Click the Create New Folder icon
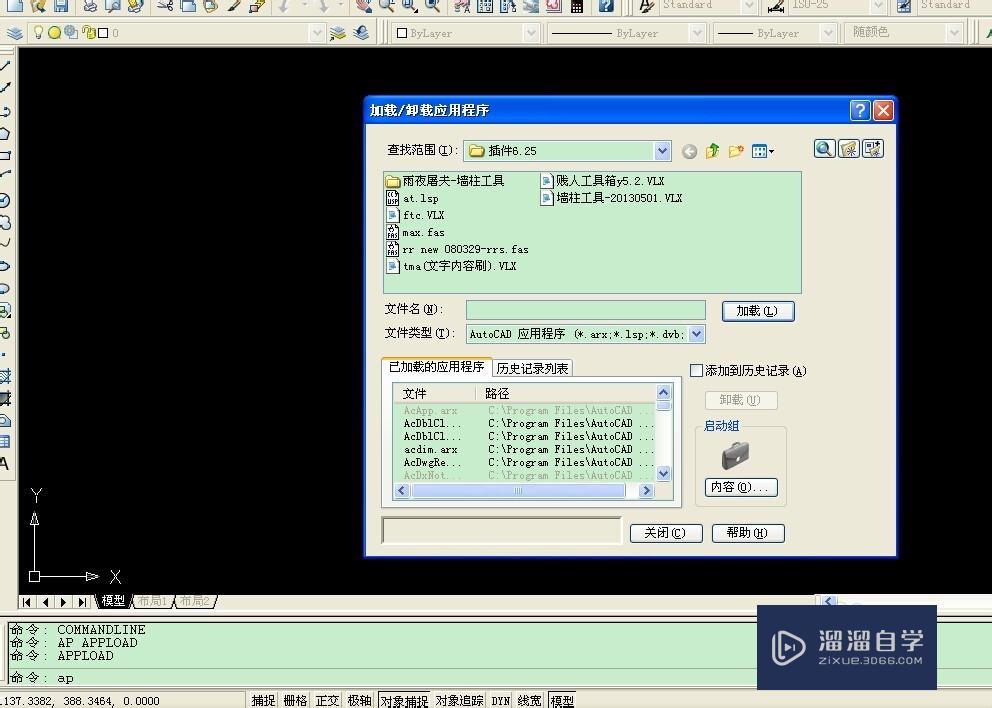The image size is (992, 708). pyautogui.click(x=736, y=150)
